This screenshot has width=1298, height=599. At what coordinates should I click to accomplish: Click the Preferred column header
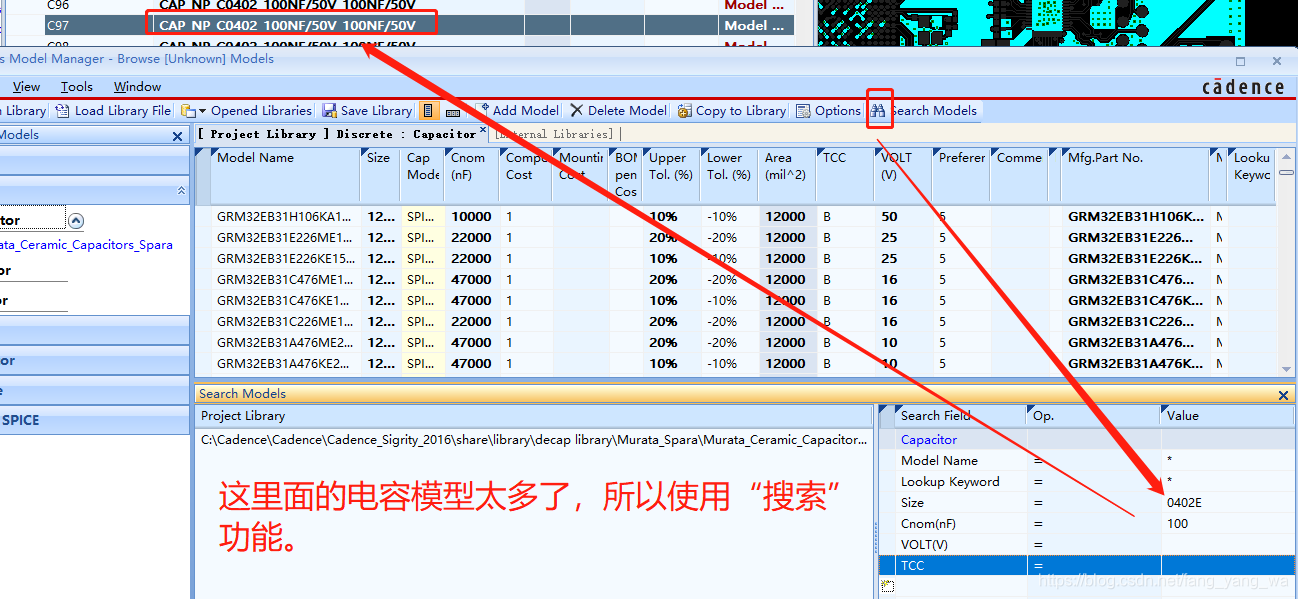(x=962, y=175)
